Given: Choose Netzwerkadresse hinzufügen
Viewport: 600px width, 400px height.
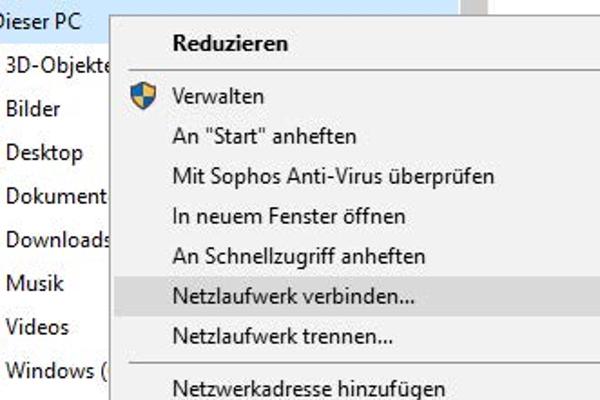Looking at the screenshot, I should coord(308,387).
